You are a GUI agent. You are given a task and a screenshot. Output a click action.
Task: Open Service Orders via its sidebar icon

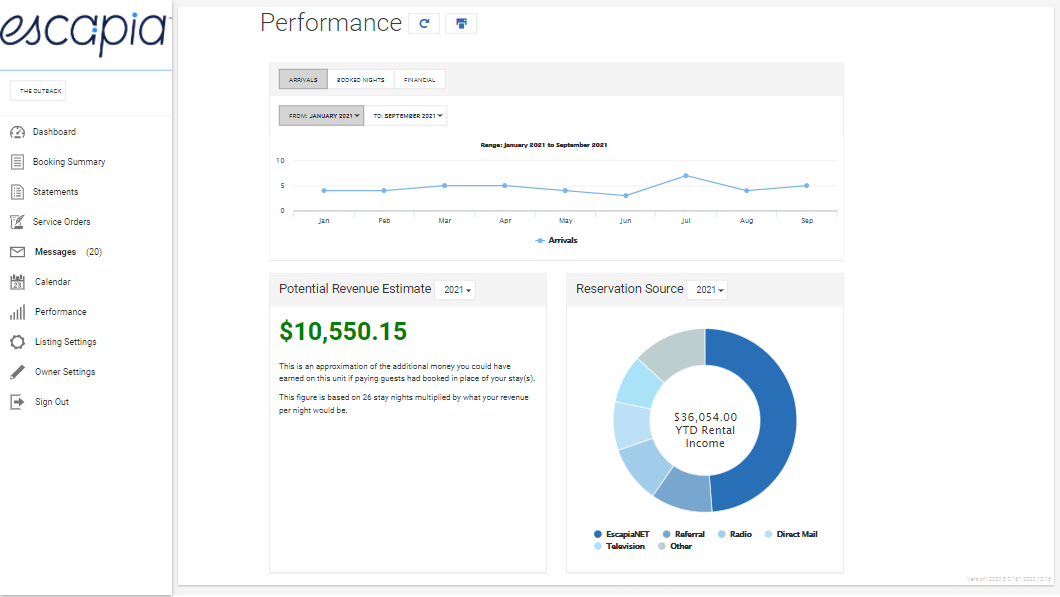17,222
